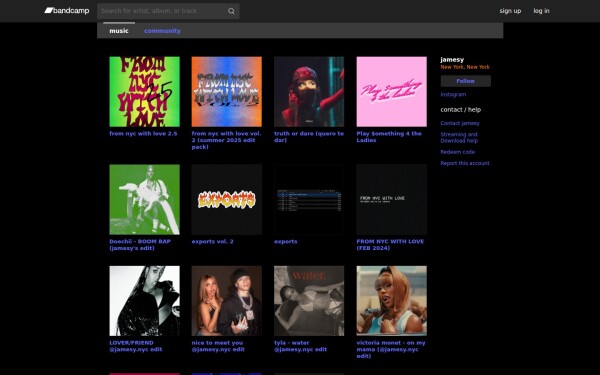Open the tyla water cover art
600x375 pixels.
tap(309, 301)
